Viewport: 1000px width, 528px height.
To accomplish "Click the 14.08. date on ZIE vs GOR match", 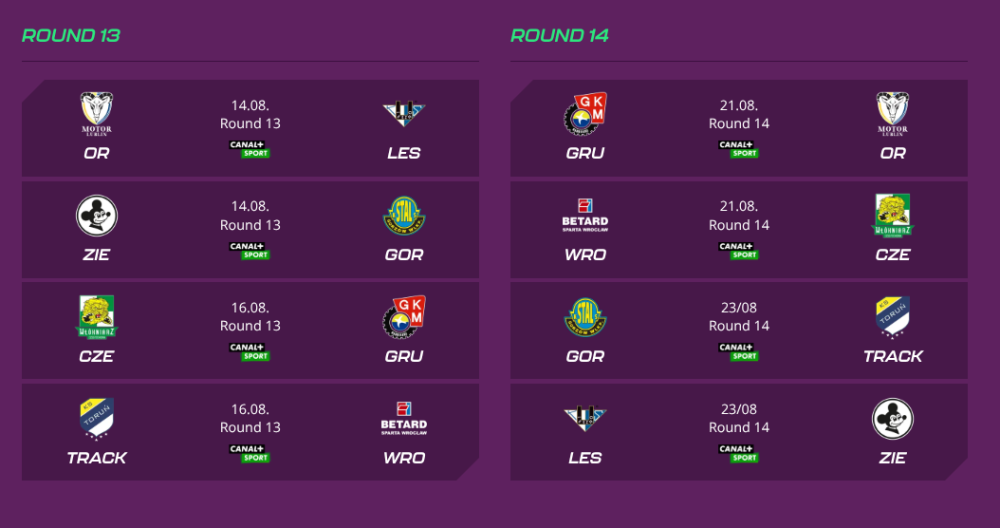I will [250, 206].
